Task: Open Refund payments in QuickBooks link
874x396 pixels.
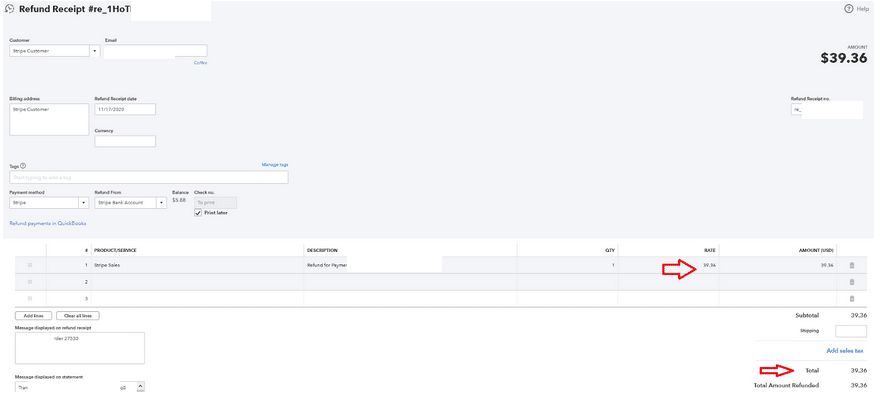Action: [x=48, y=224]
